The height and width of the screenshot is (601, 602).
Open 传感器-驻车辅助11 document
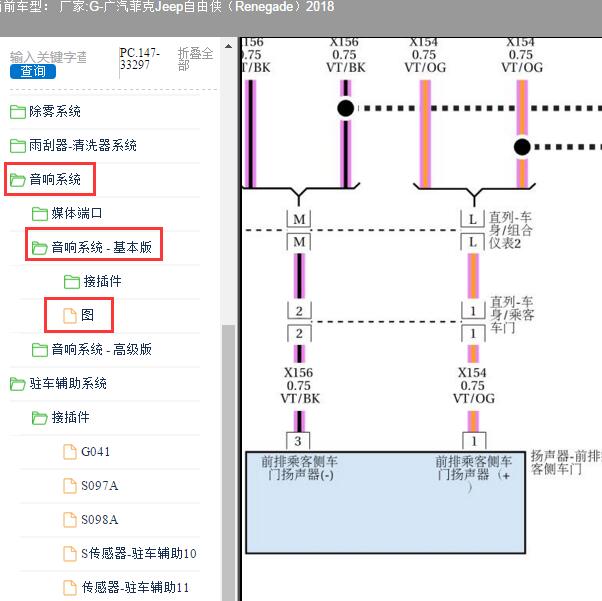(x=135, y=587)
